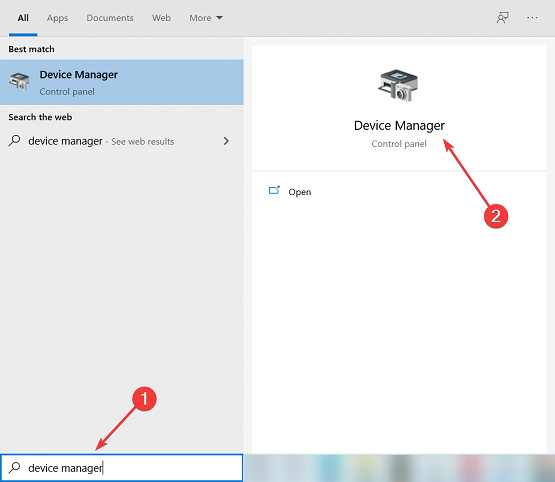This screenshot has height=482, width=555.
Task: Click the Control panel subtitle in preview
Action: 399,144
